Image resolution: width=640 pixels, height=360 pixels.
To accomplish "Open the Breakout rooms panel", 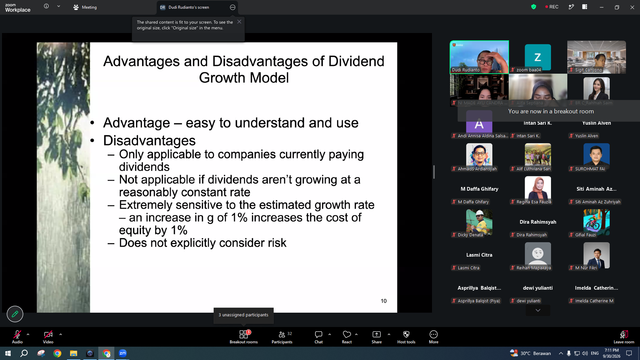I will point(244,337).
